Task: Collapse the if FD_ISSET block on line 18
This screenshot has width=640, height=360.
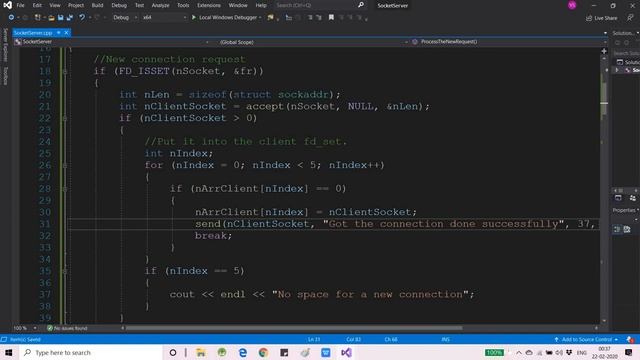Action: point(65,71)
